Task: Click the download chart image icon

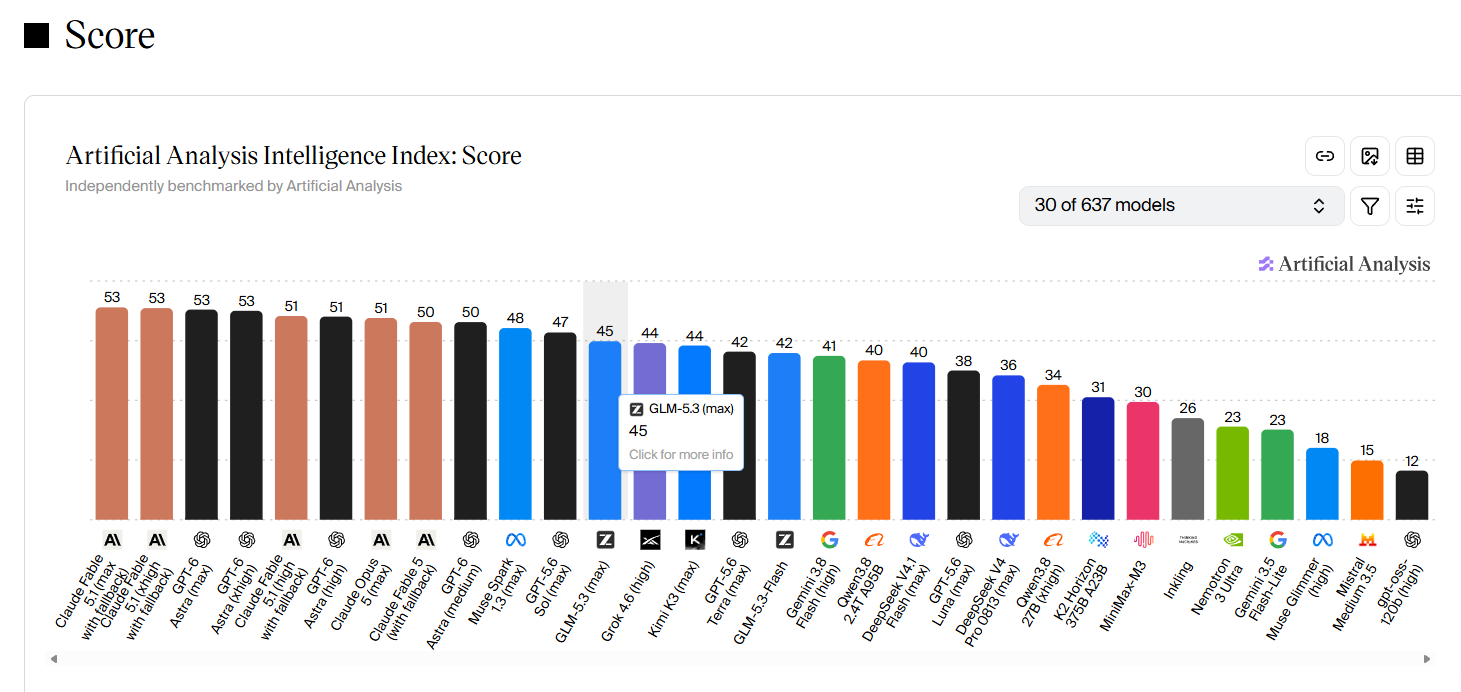Action: point(1370,156)
